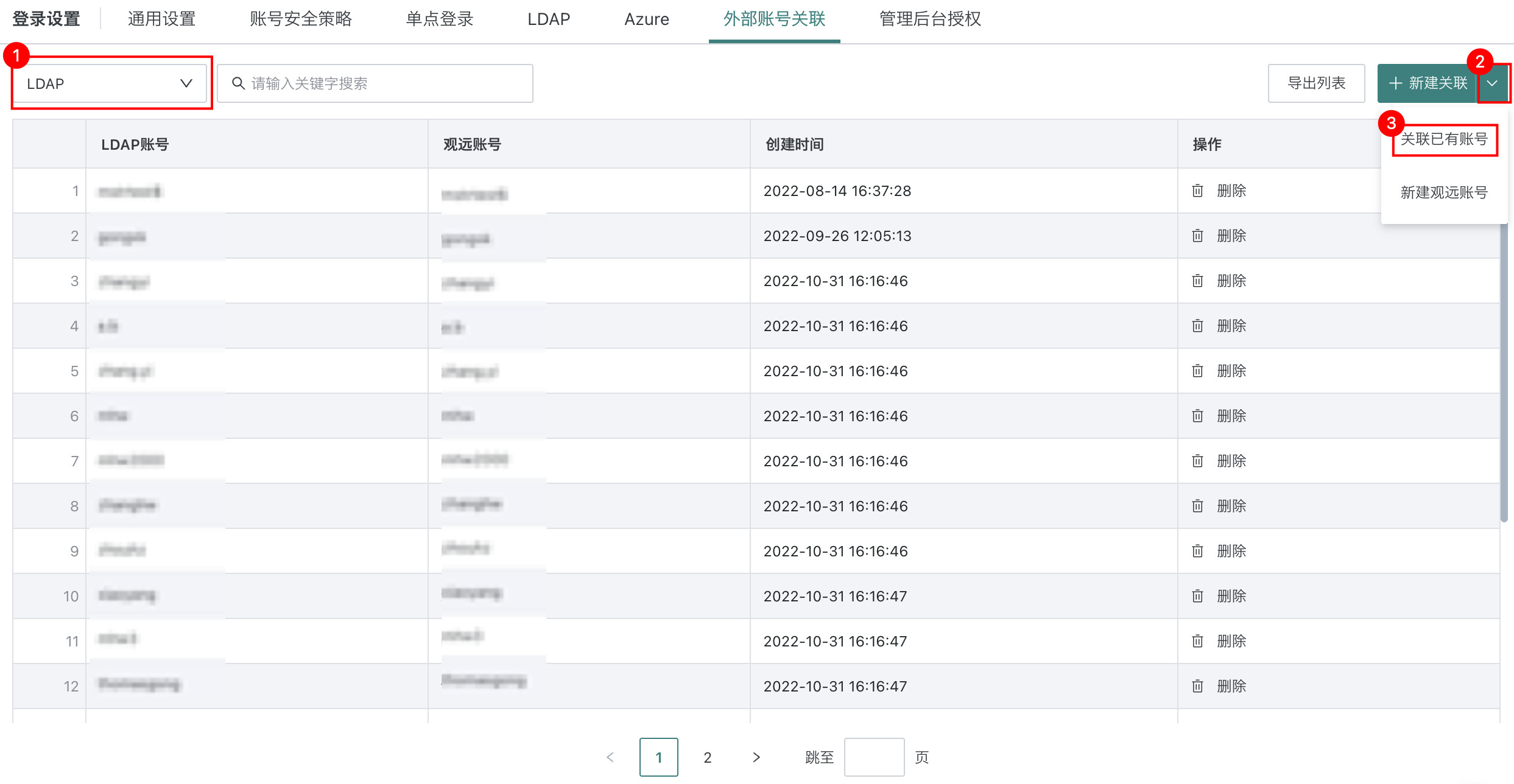This screenshot has width=1514, height=784.
Task: Click trash icon in row 1
Action: point(1197,191)
